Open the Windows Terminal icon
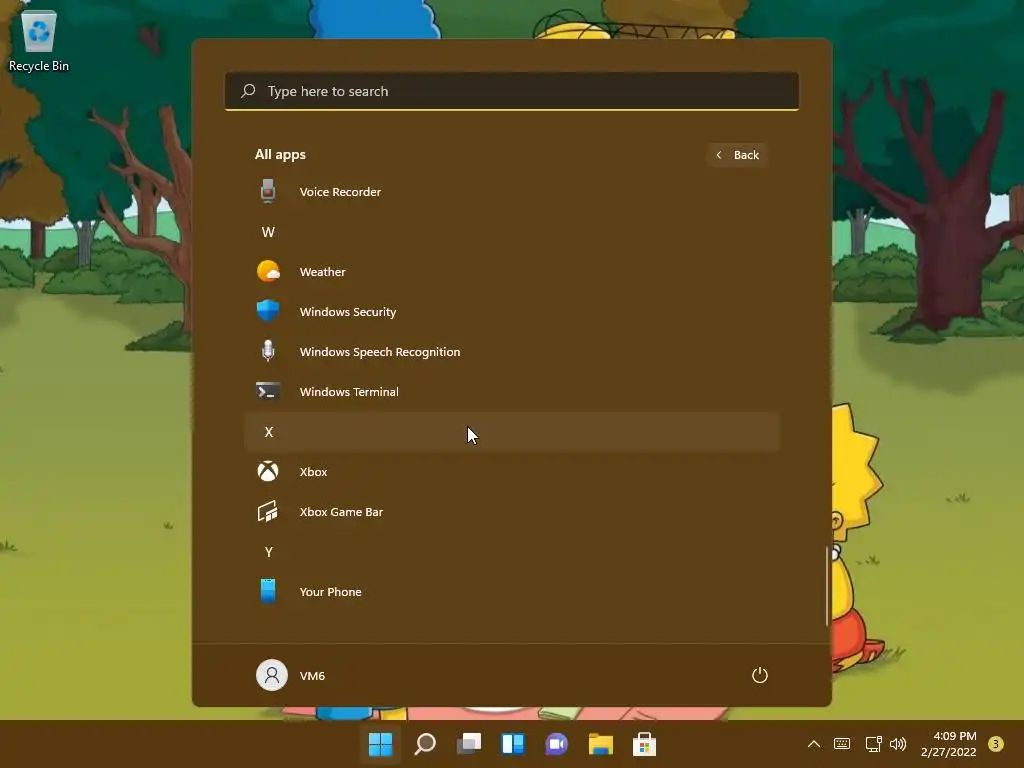 [x=268, y=391]
